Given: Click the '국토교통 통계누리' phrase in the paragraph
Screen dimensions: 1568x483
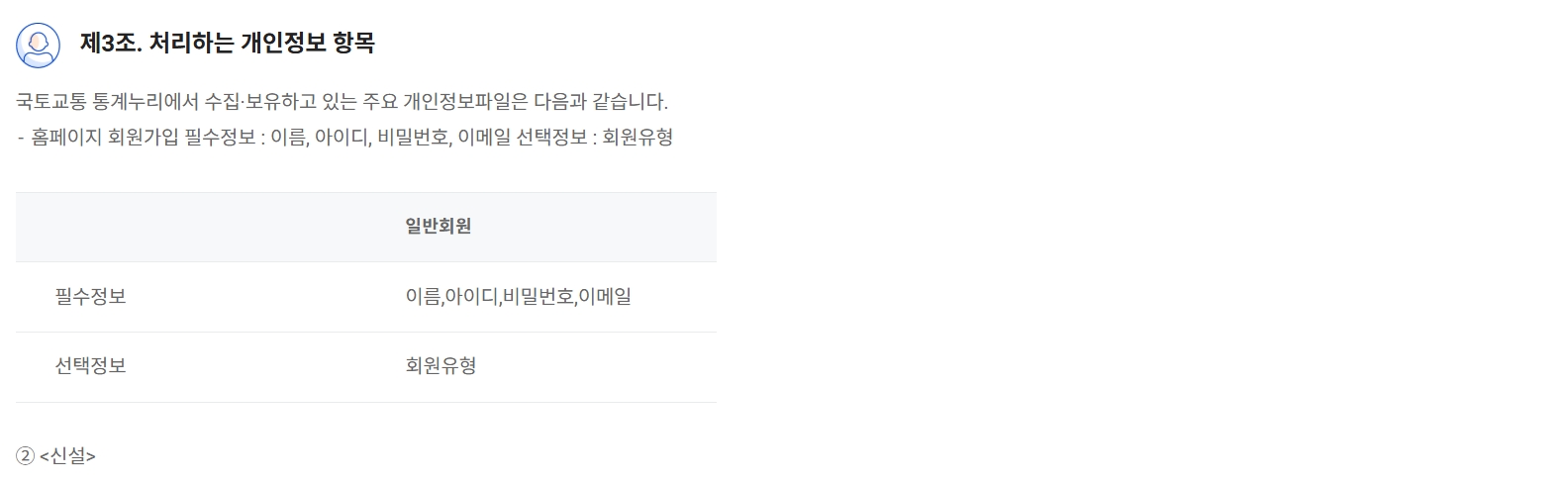Looking at the screenshot, I should 84,102.
